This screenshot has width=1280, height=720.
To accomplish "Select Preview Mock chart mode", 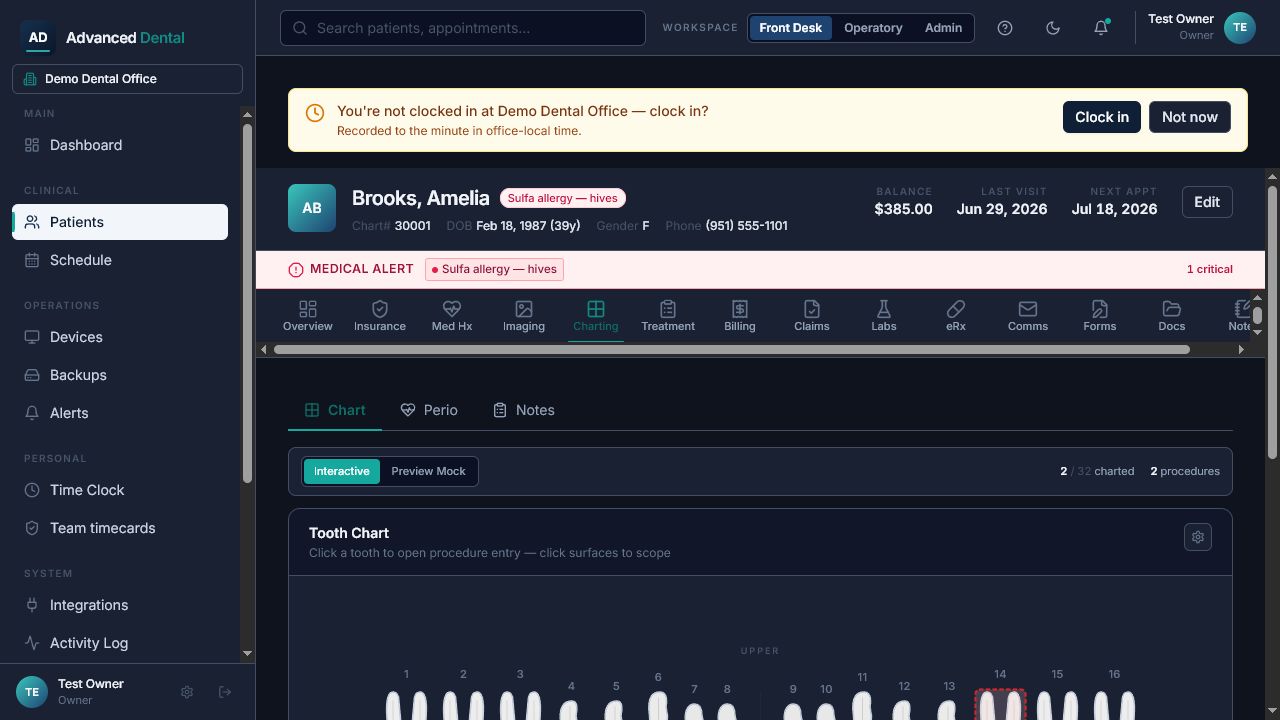I will (428, 471).
